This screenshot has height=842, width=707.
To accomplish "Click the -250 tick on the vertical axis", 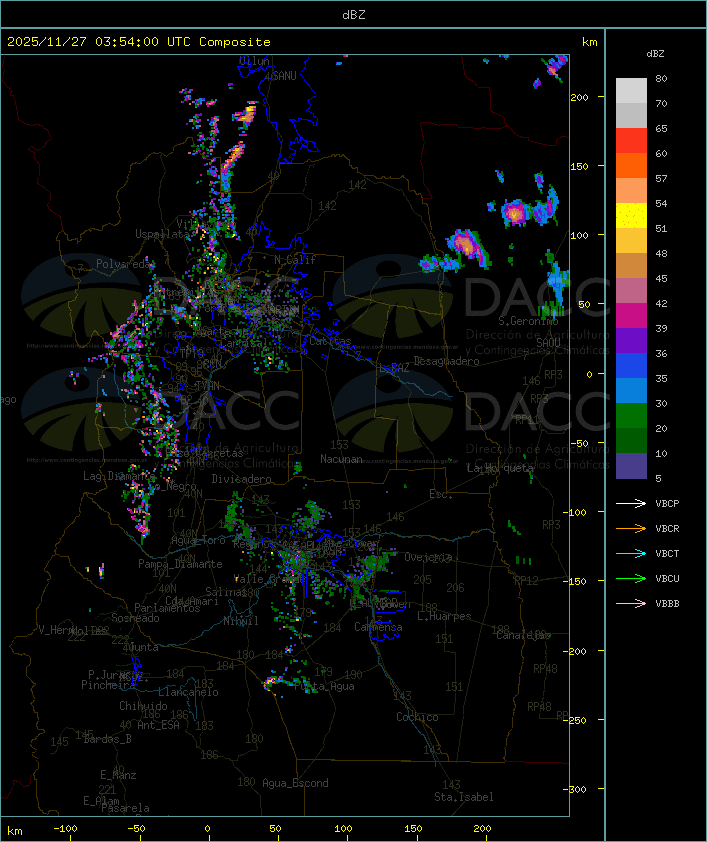I will pyautogui.click(x=577, y=720).
